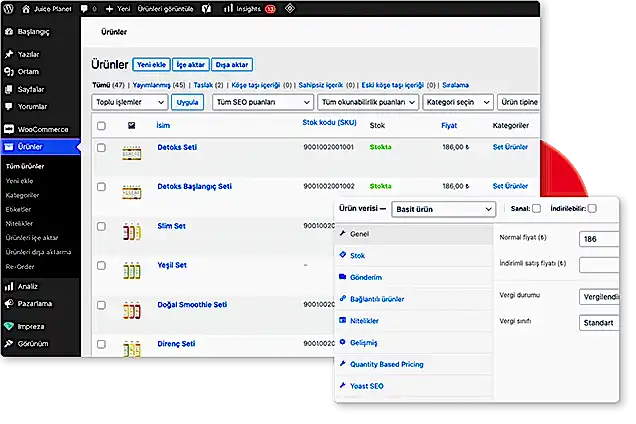Open Görünüm brush icon
636x424 pixels.
[9, 344]
